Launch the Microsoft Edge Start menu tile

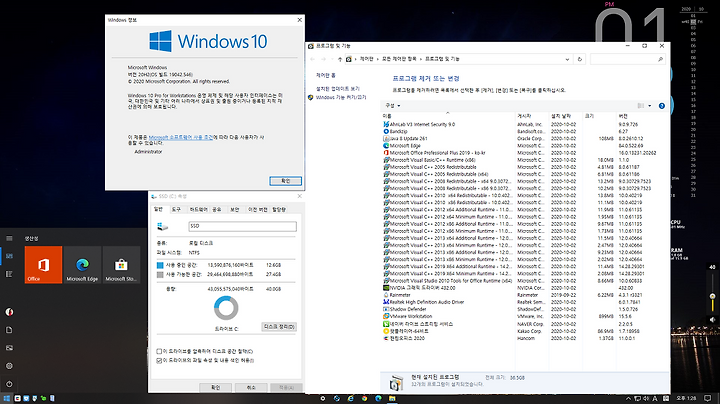[82, 265]
